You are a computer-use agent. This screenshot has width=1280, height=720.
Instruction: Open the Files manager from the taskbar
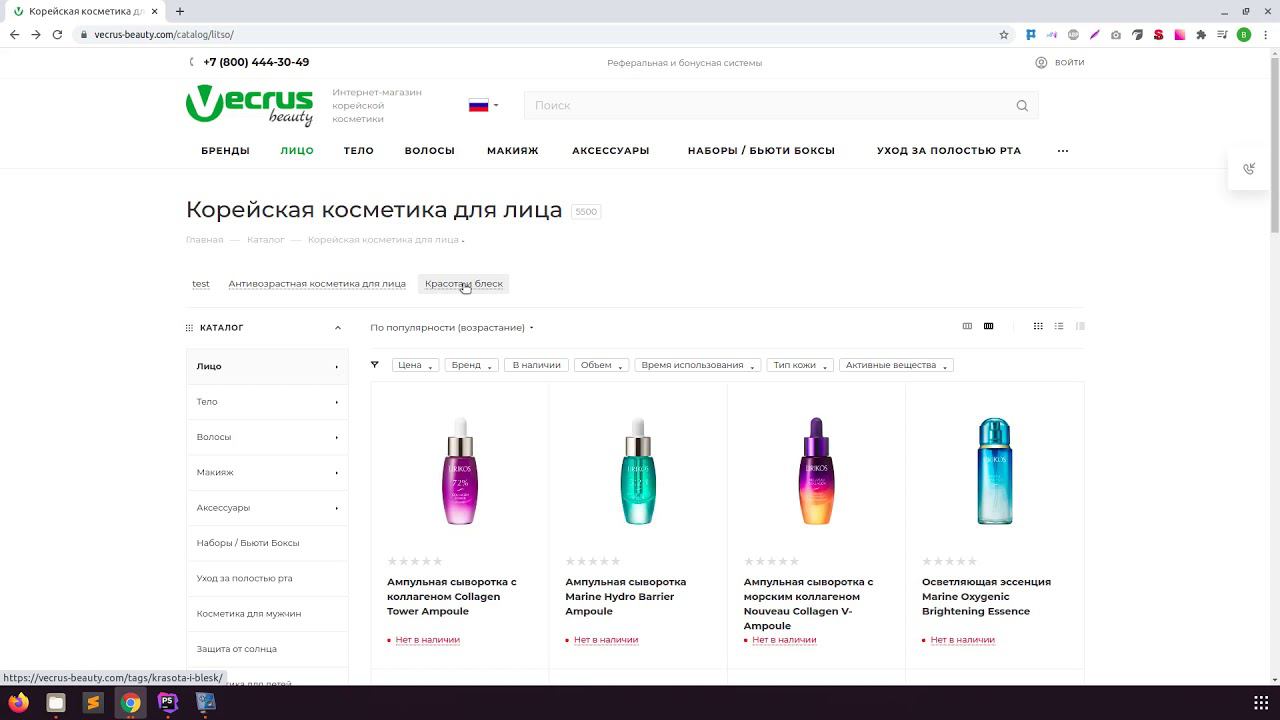[x=56, y=703]
